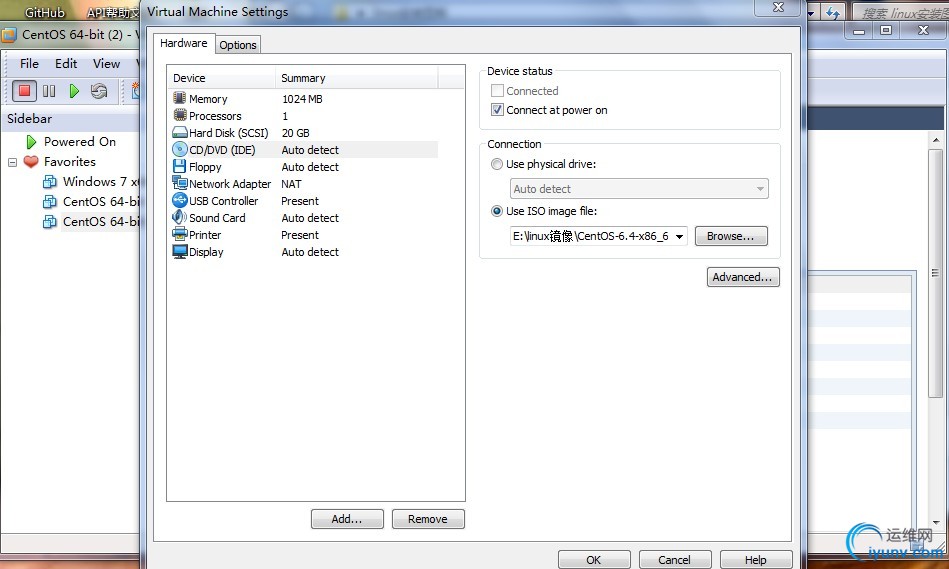Image resolution: width=949 pixels, height=569 pixels.
Task: Select the CD/DVD (IDE) disc icon
Action: tap(180, 149)
